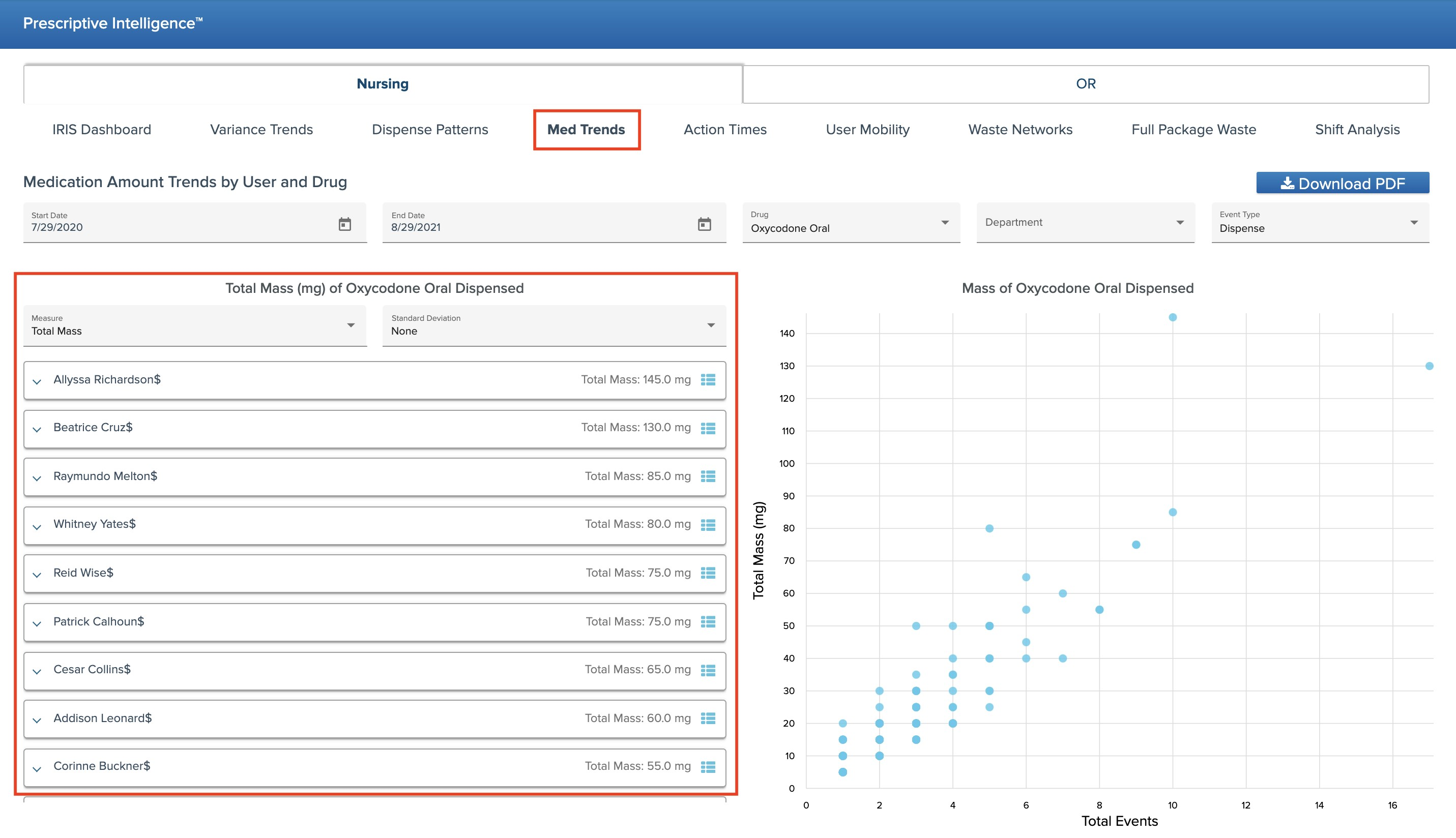
Task: Expand the Addison Leonard entry chevron
Action: point(37,720)
